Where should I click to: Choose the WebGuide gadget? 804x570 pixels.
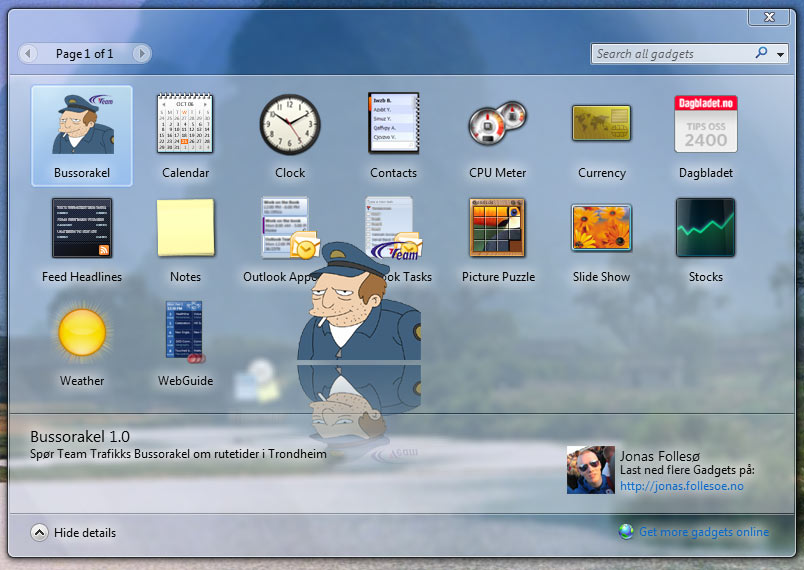pyautogui.click(x=185, y=332)
